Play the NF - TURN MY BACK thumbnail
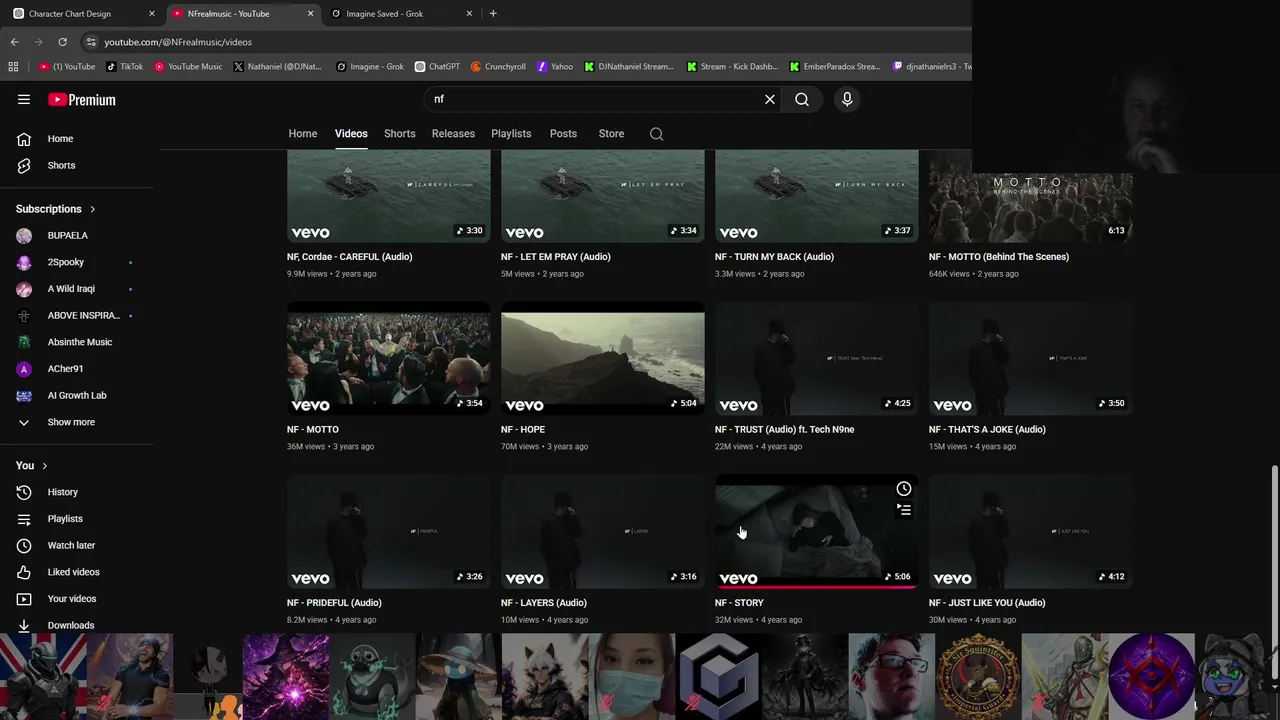Viewport: 1280px width, 720px height. pyautogui.click(x=816, y=197)
